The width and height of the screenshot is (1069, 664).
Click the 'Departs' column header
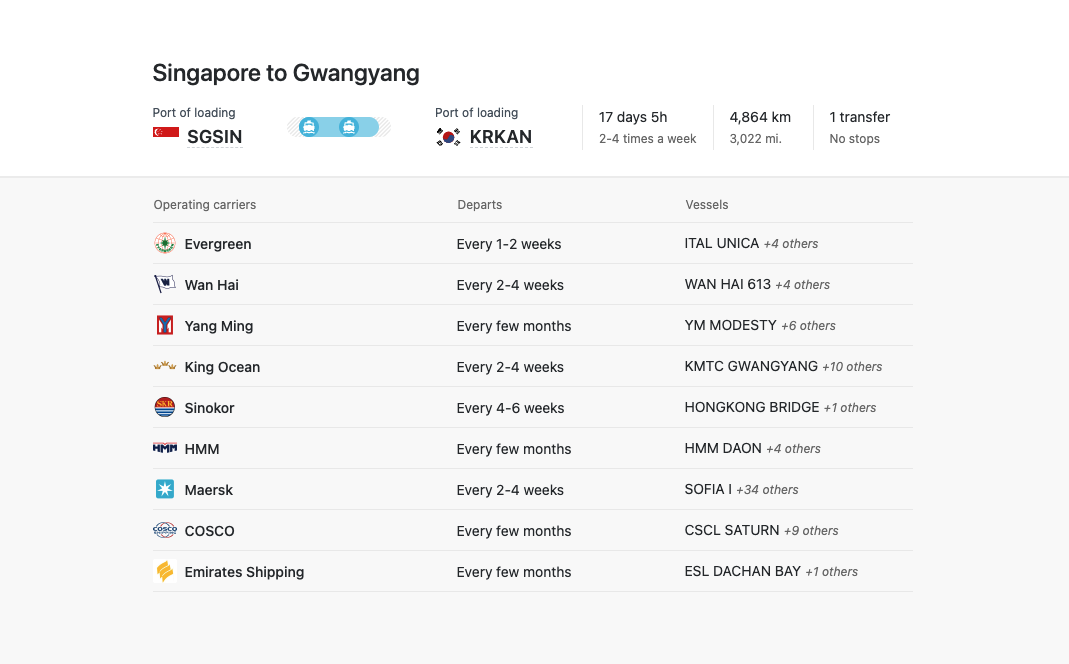coord(479,205)
